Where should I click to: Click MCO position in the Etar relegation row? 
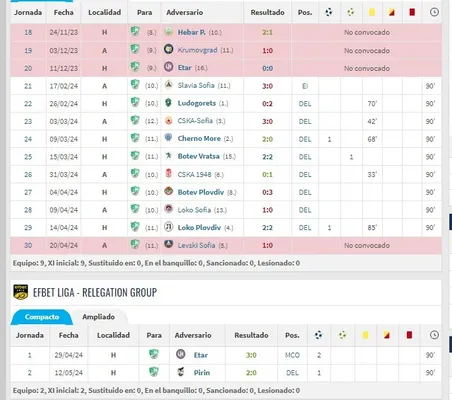coord(292,355)
